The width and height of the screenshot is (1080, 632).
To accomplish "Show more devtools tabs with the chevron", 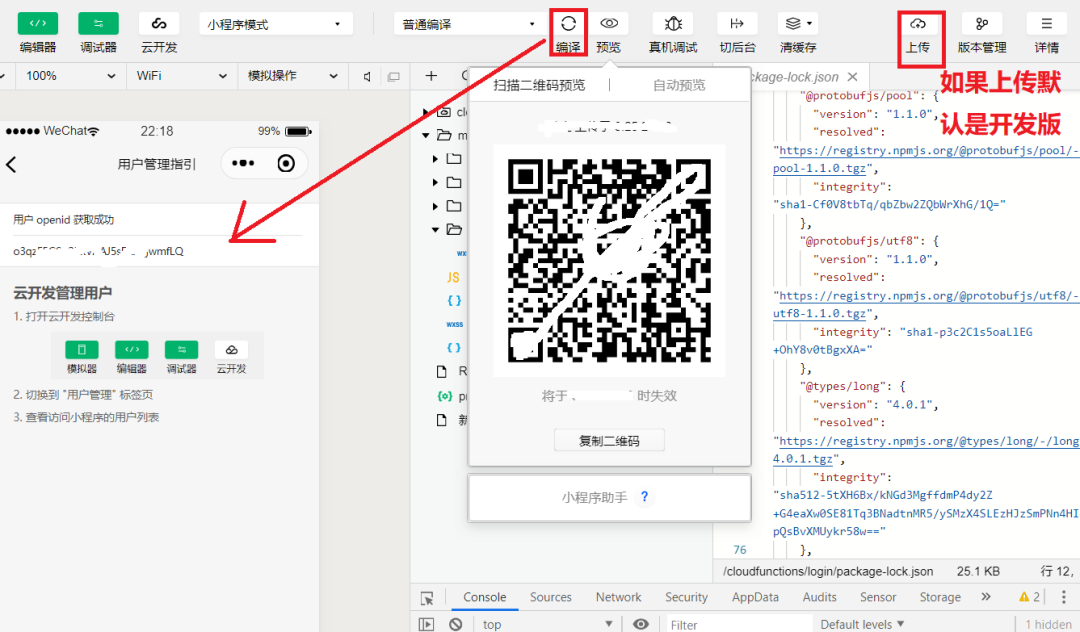I will (x=986, y=597).
